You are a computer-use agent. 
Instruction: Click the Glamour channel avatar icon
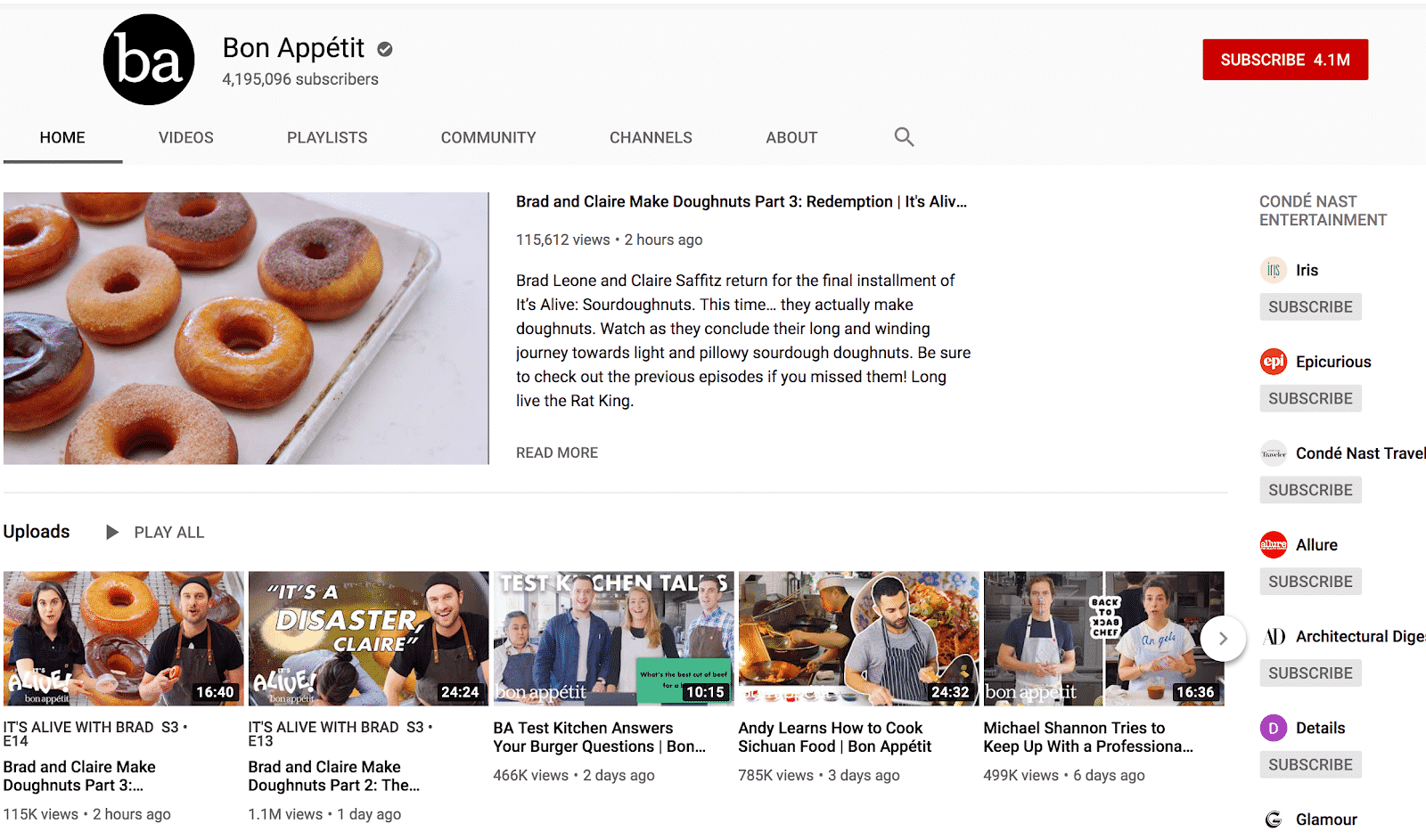[x=1274, y=820]
